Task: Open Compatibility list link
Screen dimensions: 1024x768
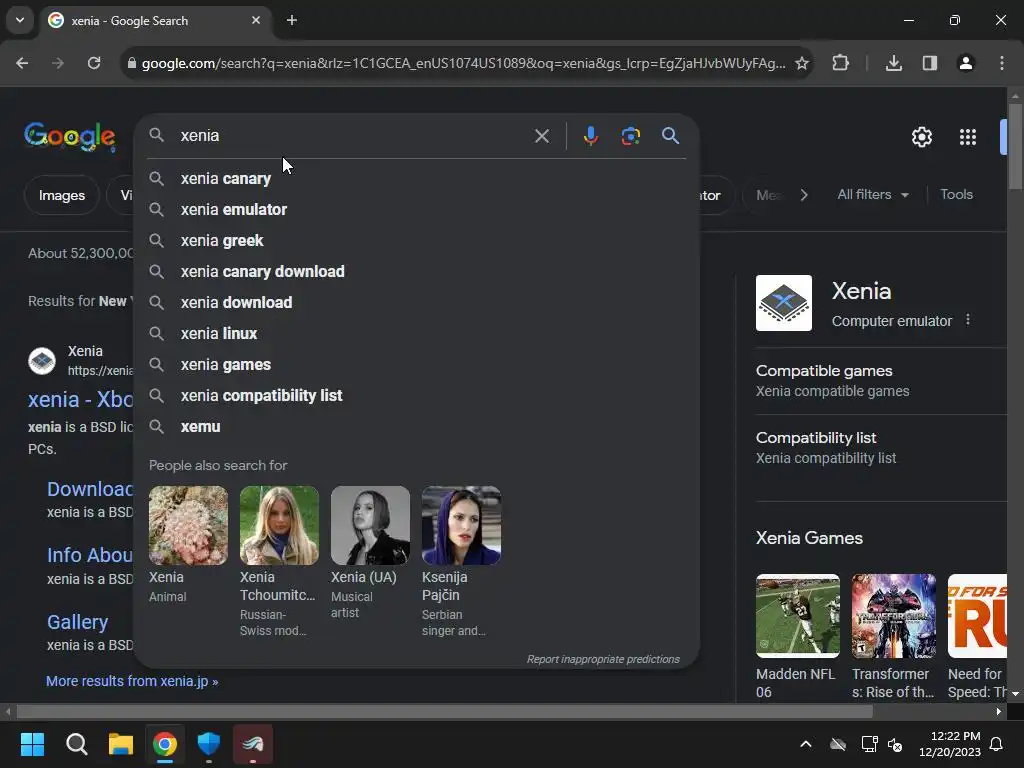Action: pos(816,438)
